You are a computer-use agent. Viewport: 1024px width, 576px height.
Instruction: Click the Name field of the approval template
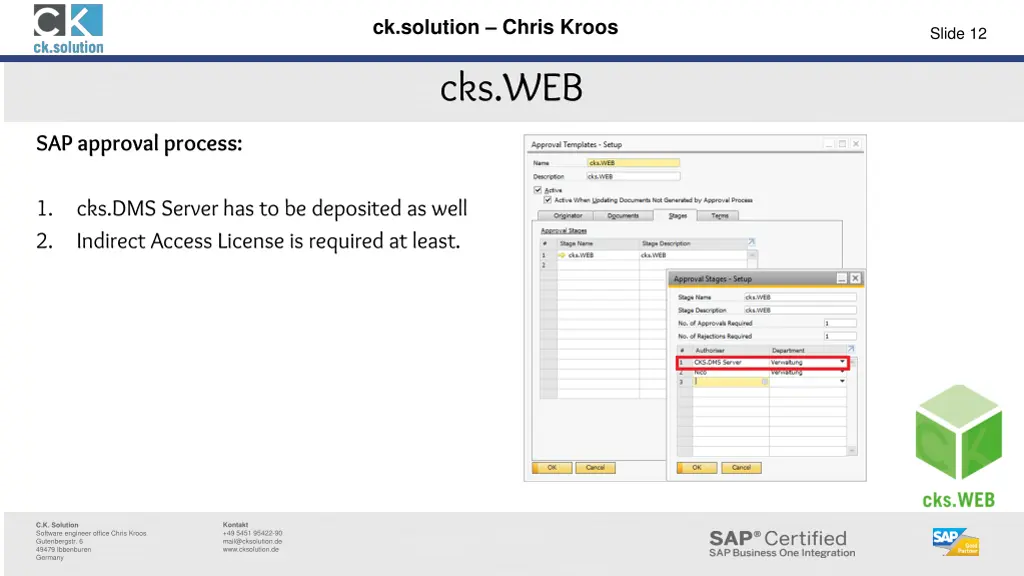click(x=633, y=163)
